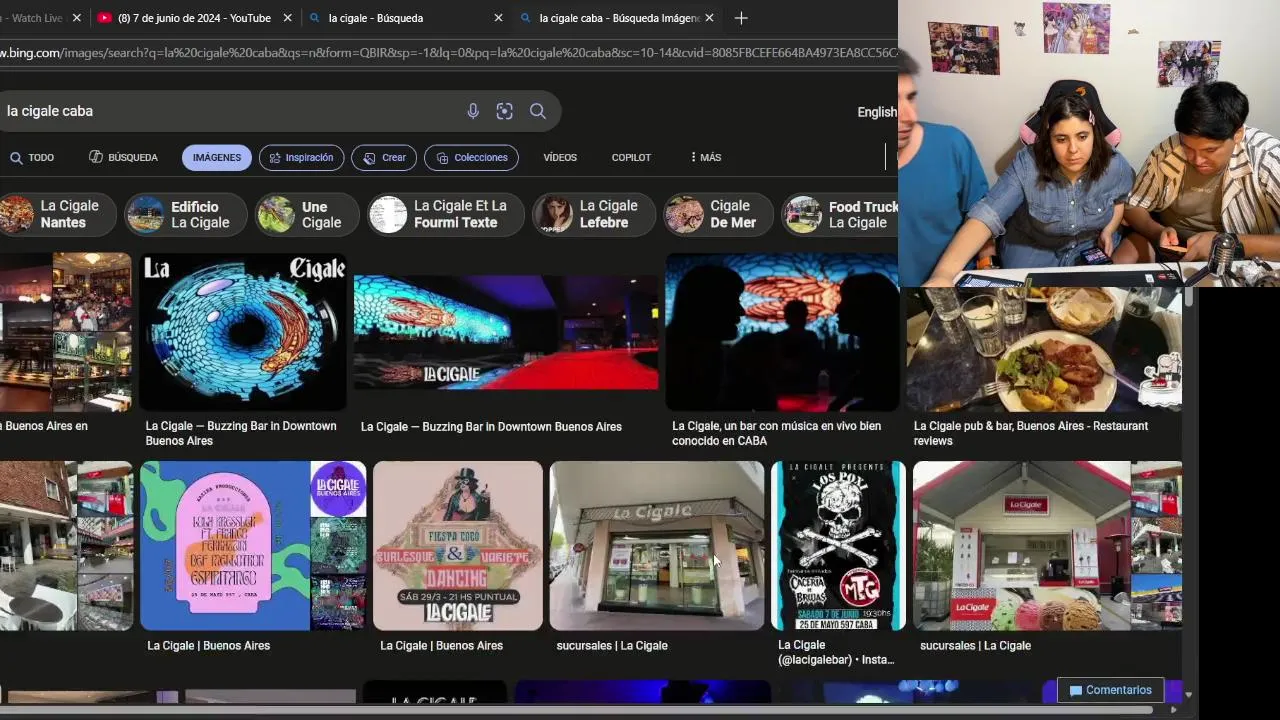Viewport: 1280px width, 720px height.
Task: Go to the VÍDEOS category
Action: click(x=560, y=157)
